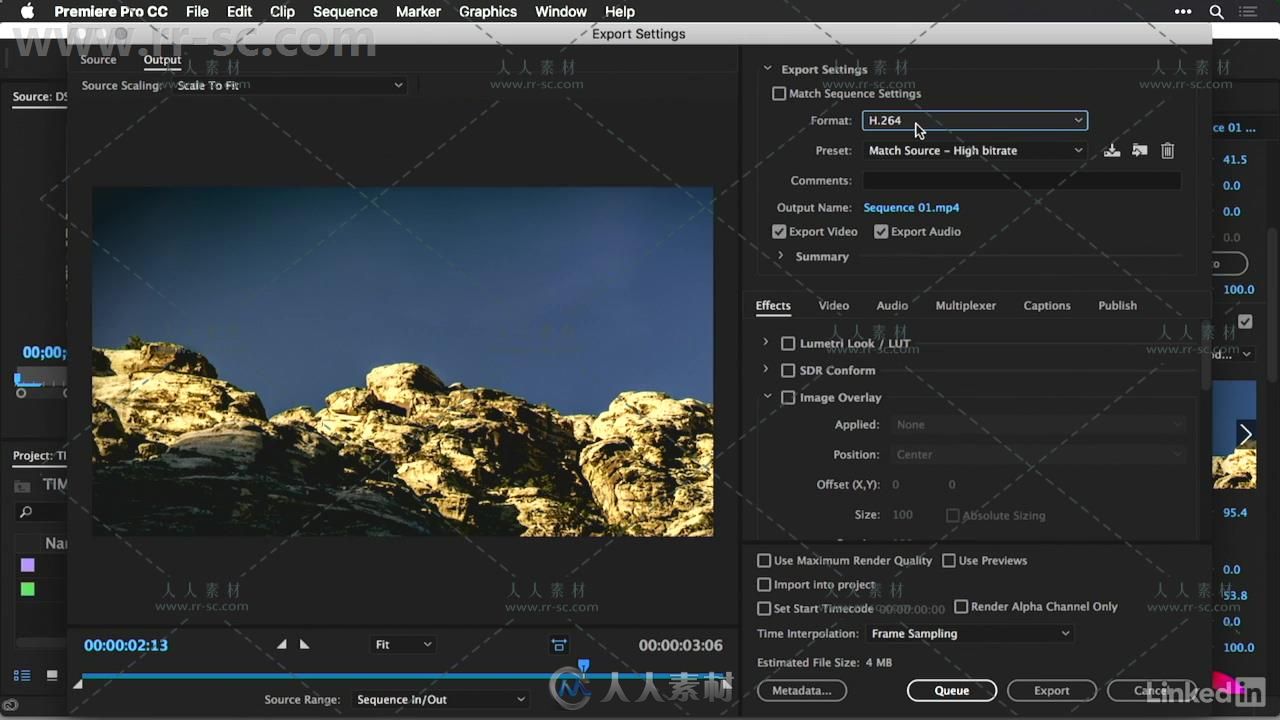This screenshot has width=1280, height=720.
Task: Open the Time Interpolation dropdown
Action: coord(970,633)
